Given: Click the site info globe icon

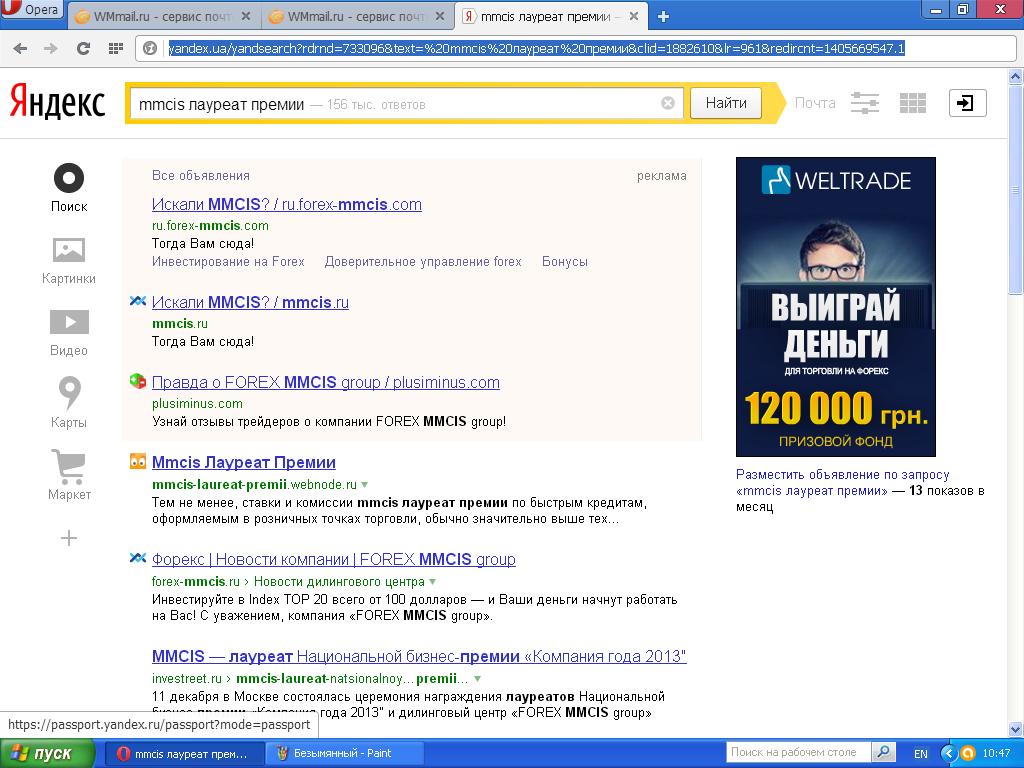Looking at the screenshot, I should click(150, 48).
